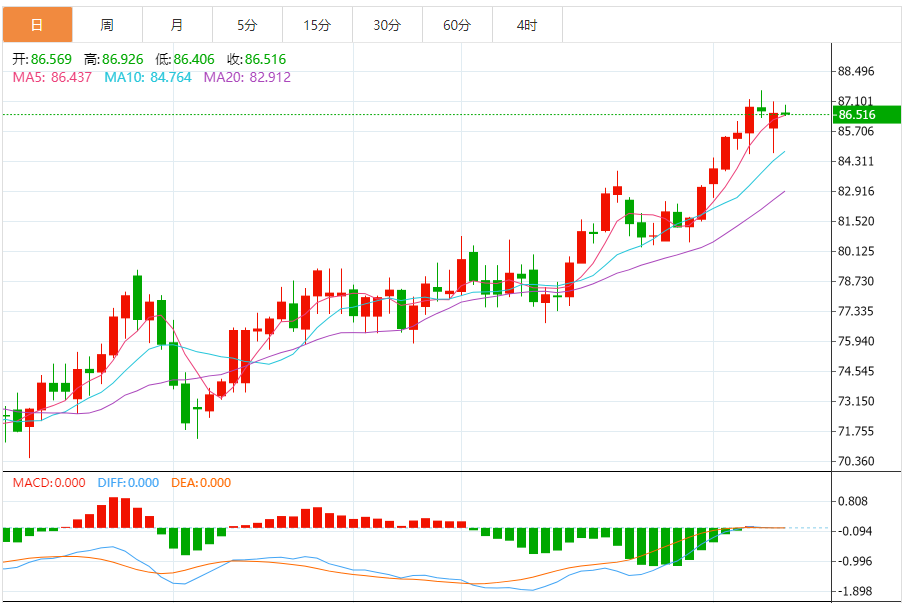Click the -1.898 MACD axis label
This screenshot has height=603, width=904.
click(x=853, y=591)
